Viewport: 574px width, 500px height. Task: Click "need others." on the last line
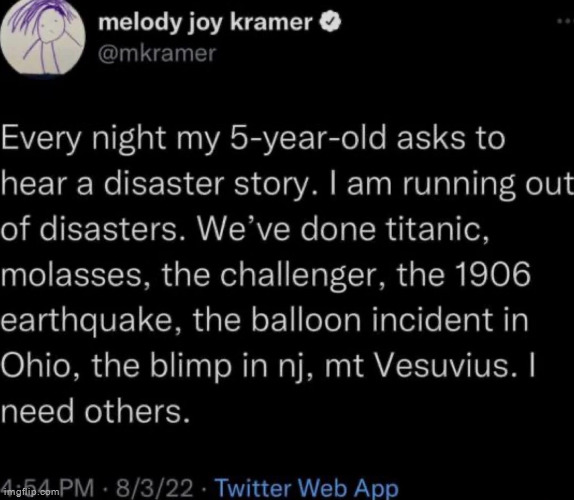(x=96, y=412)
